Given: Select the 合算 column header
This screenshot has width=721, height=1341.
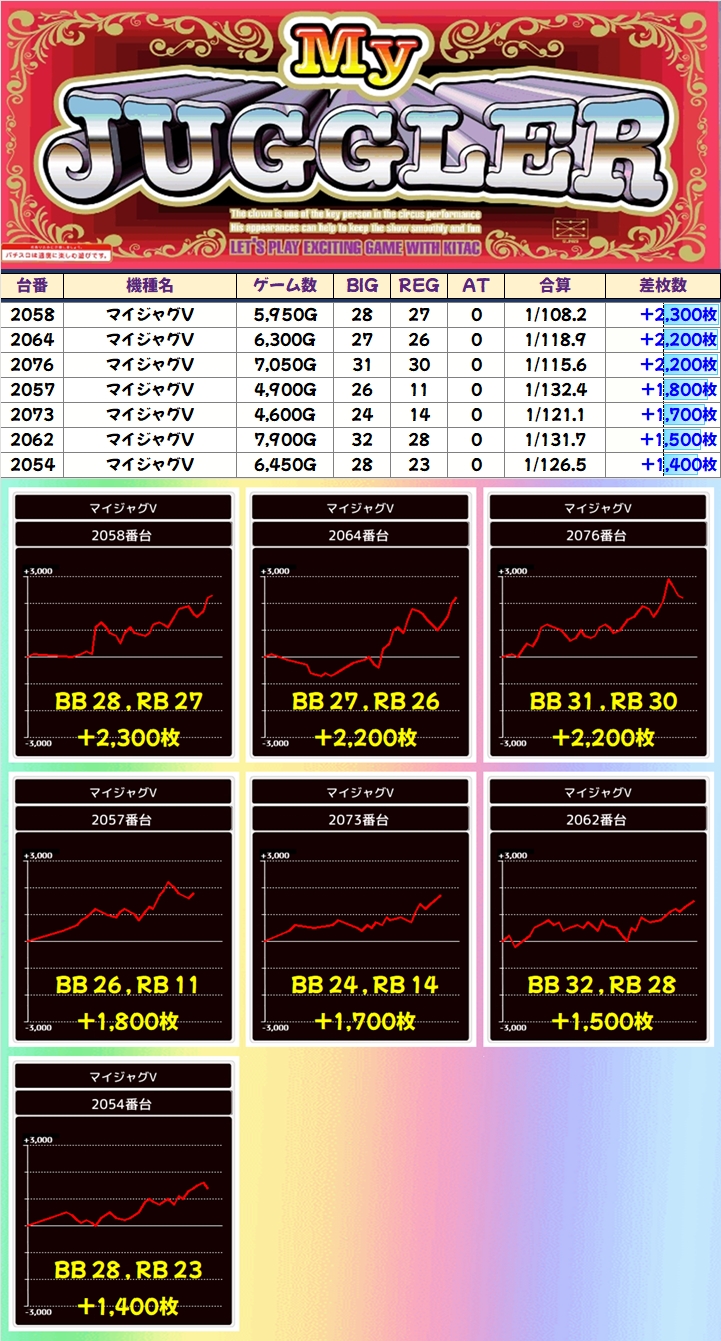Looking at the screenshot, I should [x=554, y=285].
